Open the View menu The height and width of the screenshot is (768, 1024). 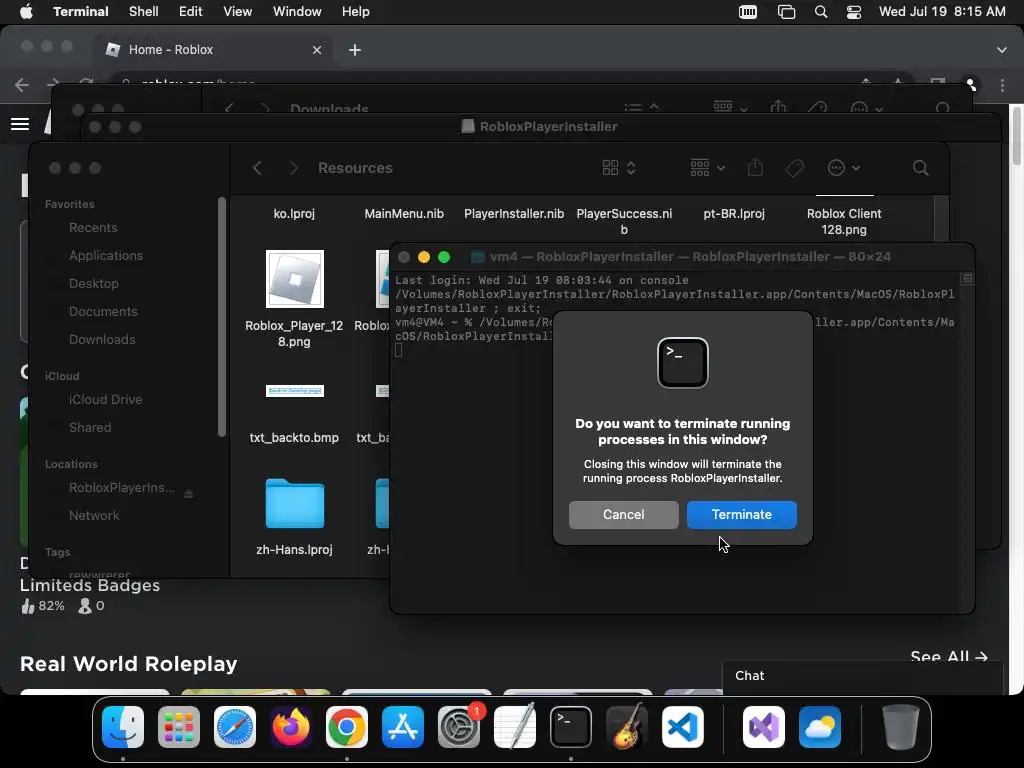coord(238,12)
